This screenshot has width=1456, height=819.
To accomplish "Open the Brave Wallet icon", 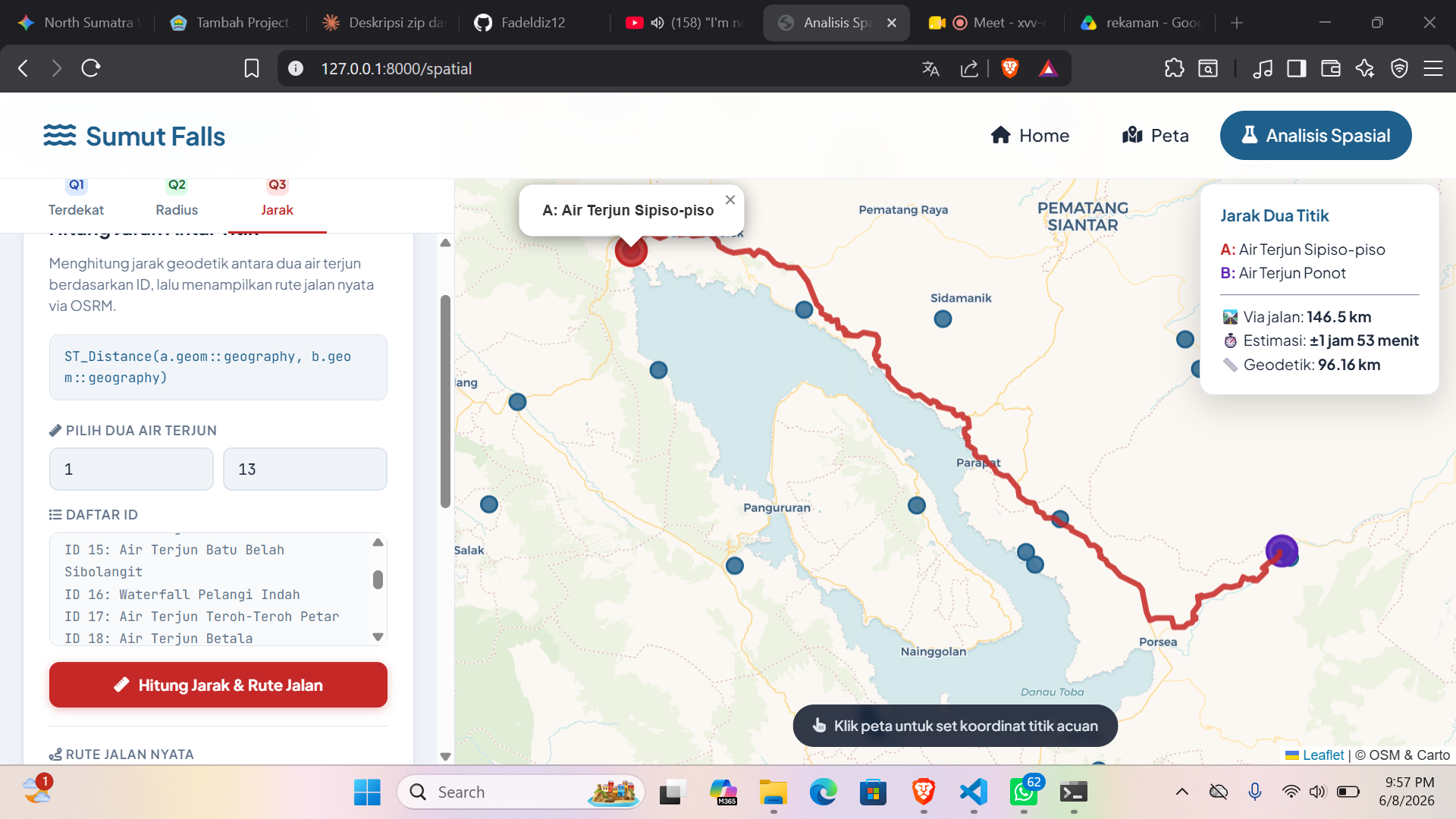I will pos(1331,68).
